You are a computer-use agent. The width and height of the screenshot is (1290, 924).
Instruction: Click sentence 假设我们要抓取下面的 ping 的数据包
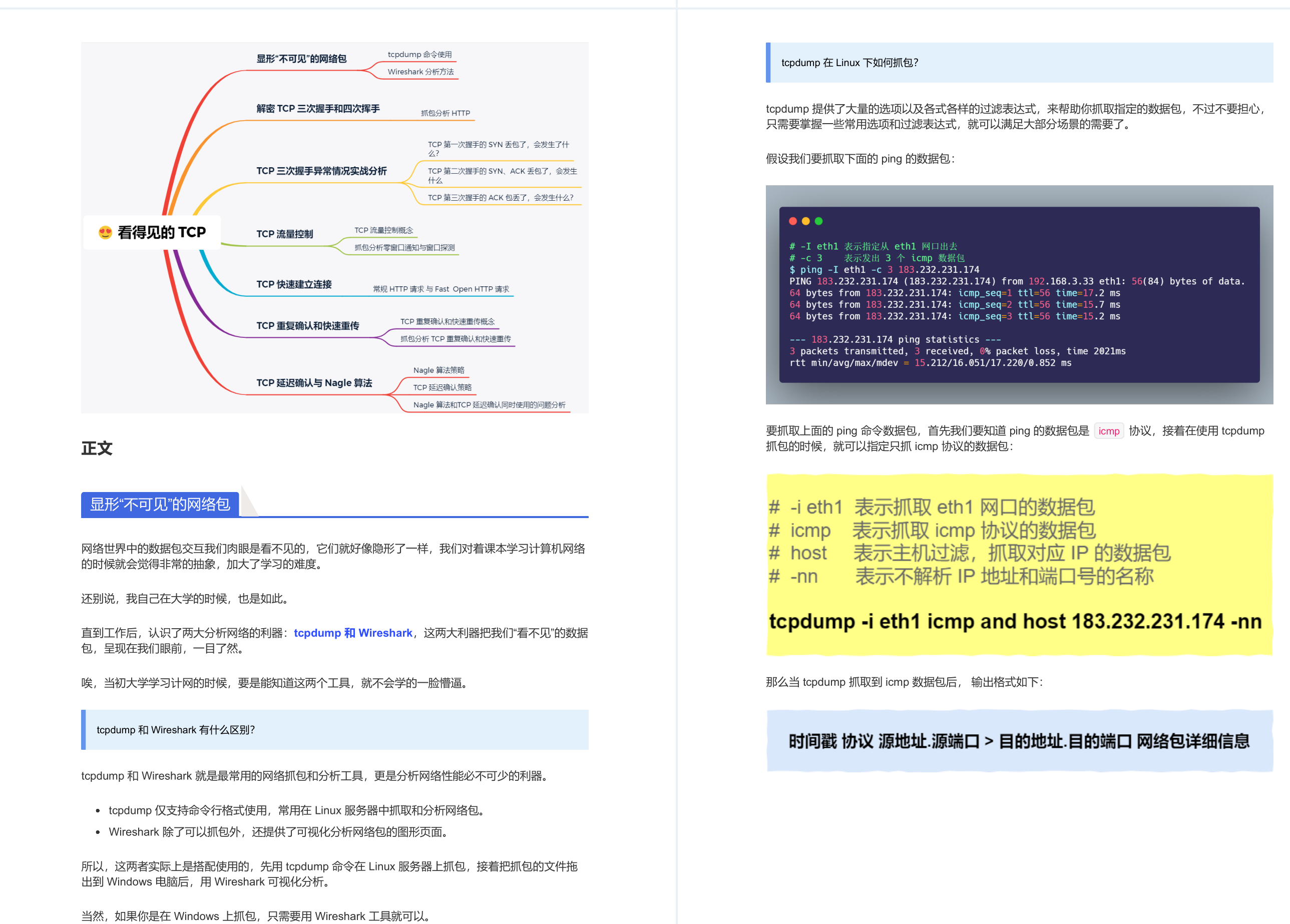[860, 159]
